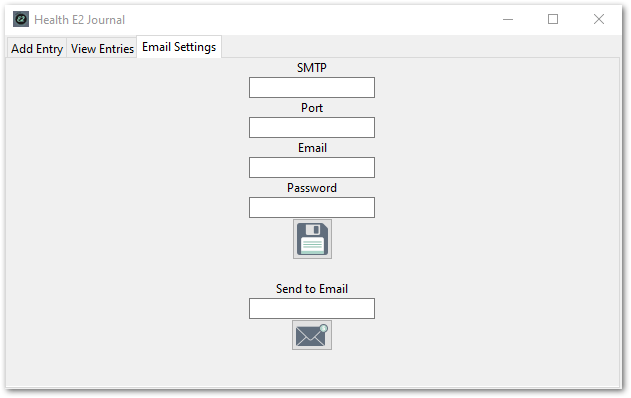The height and width of the screenshot is (398, 631).
Task: Click the Send to Email label
Action: click(312, 289)
